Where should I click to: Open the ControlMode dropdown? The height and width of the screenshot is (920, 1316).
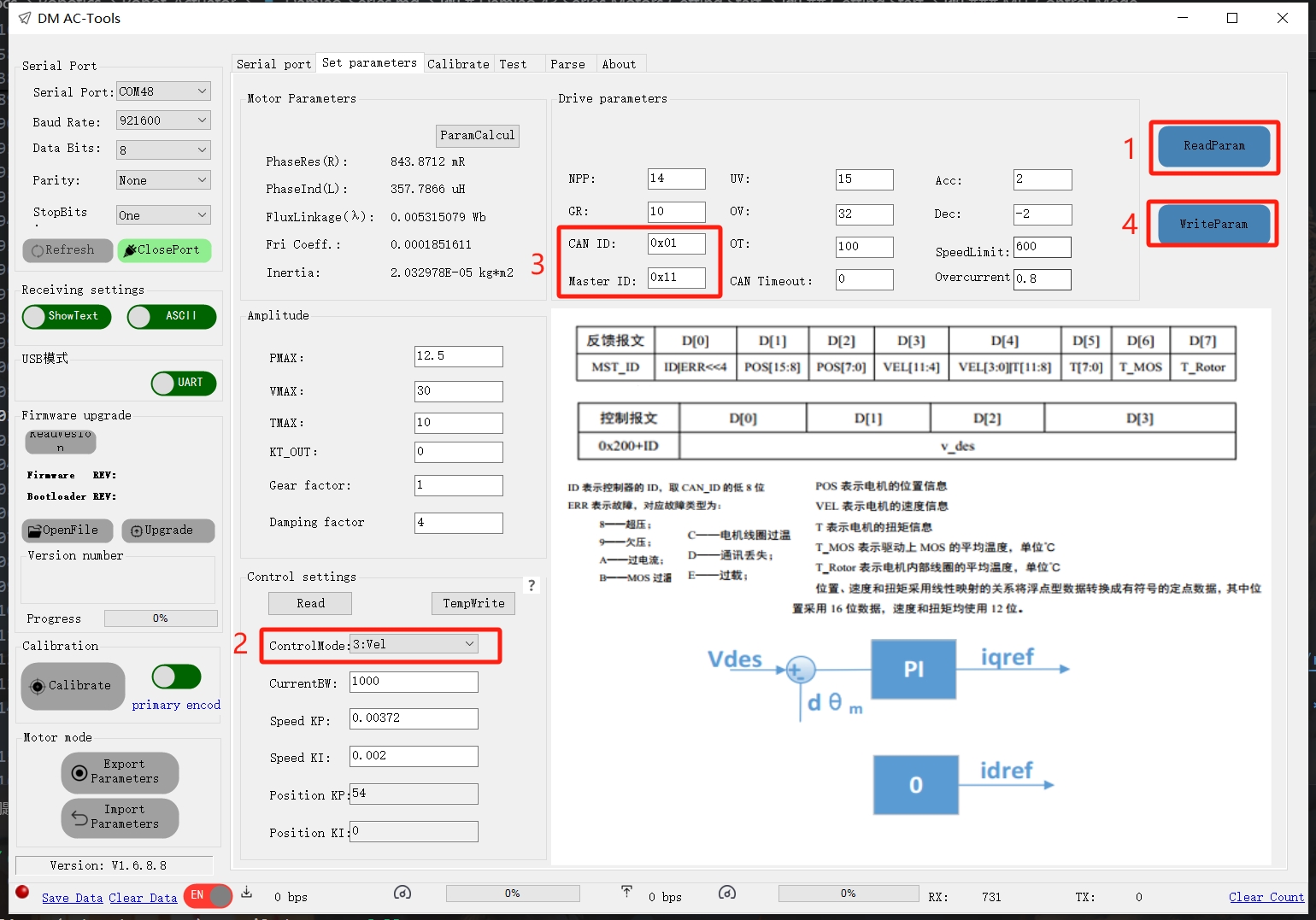pos(414,644)
